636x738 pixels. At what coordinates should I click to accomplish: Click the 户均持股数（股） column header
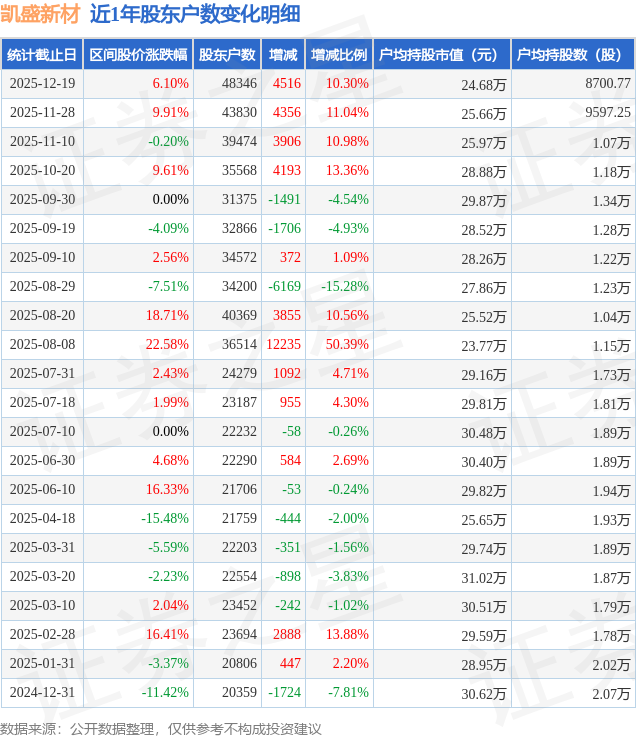pyautogui.click(x=572, y=55)
